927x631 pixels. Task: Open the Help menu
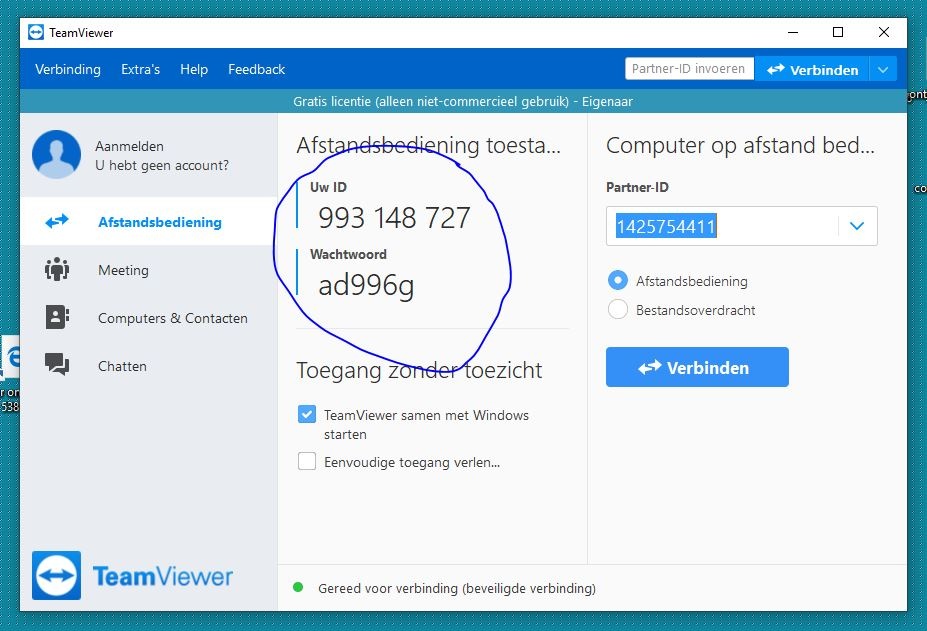coord(194,69)
